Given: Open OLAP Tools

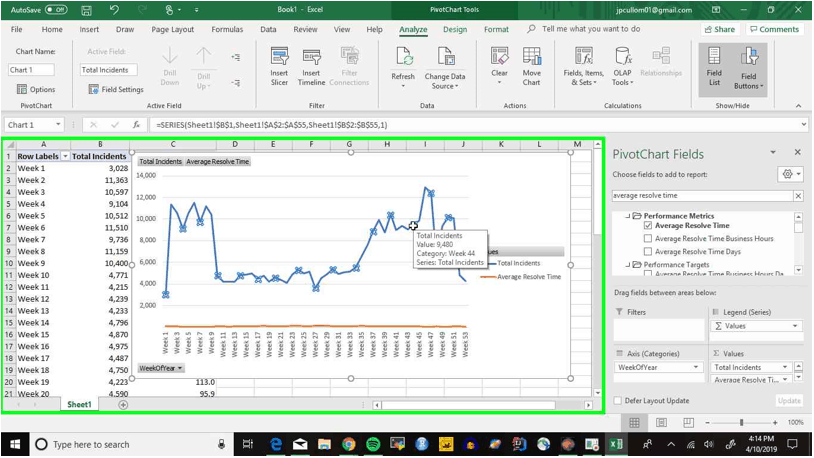Looking at the screenshot, I should pos(622,66).
